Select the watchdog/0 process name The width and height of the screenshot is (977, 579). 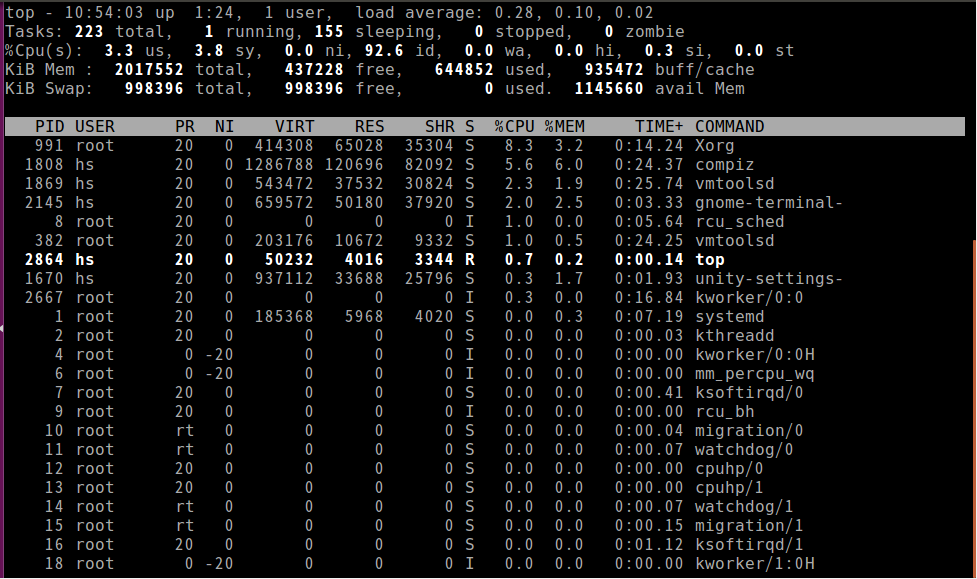(x=744, y=450)
